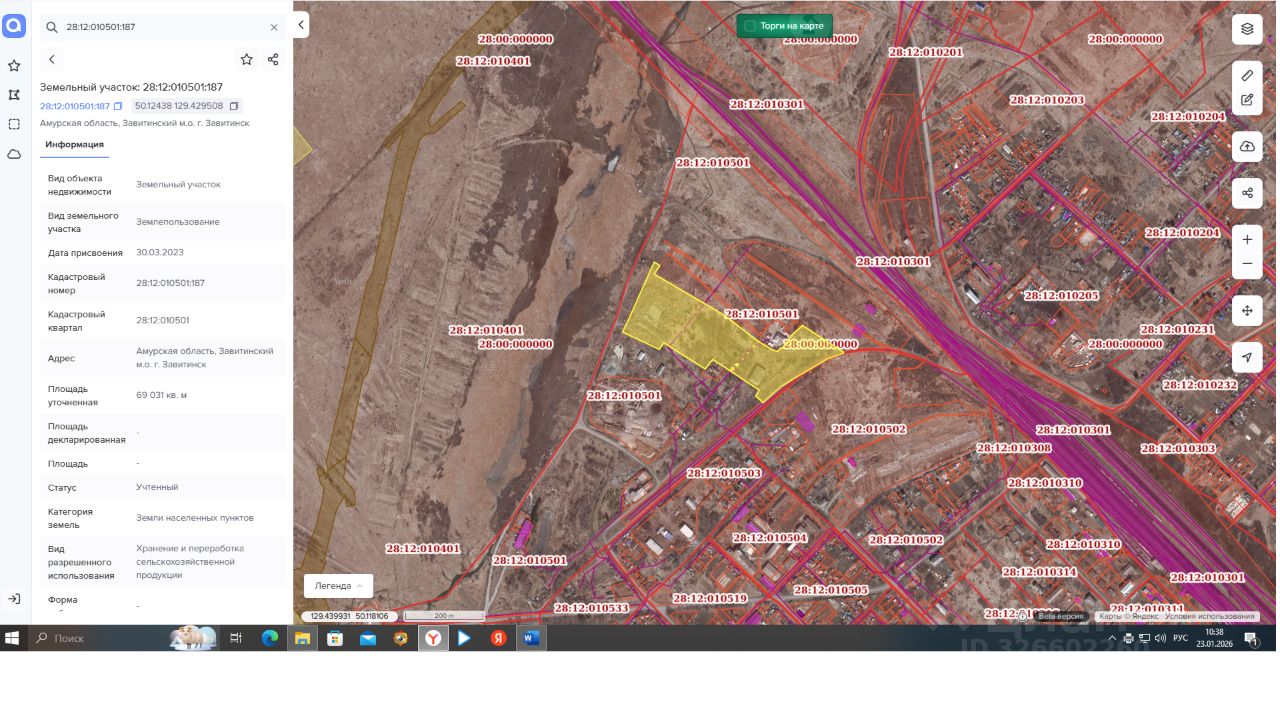
Task: Select the edit drawing tool
Action: [x=1247, y=100]
